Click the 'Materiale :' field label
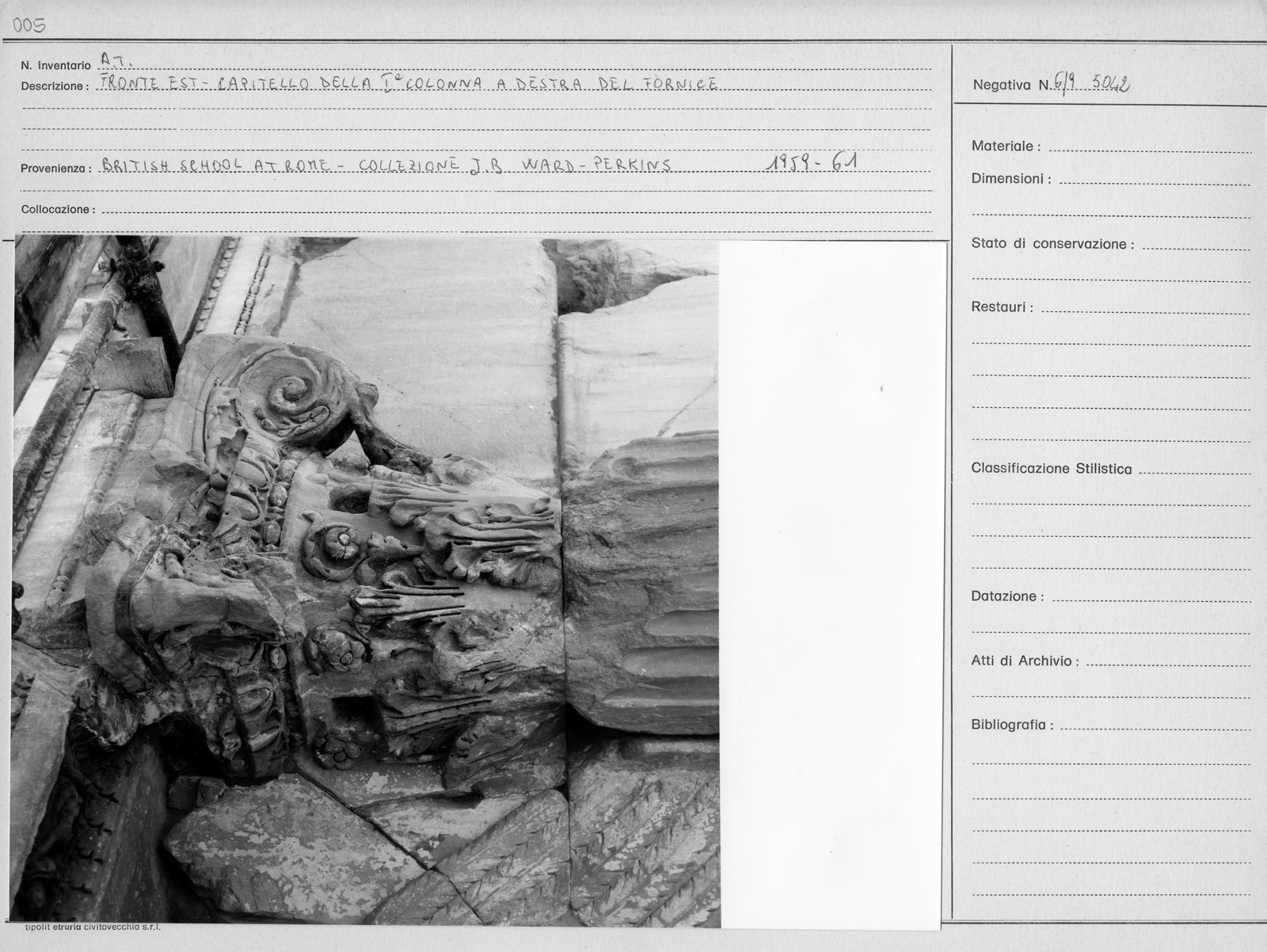1267x952 pixels. pos(1006,147)
